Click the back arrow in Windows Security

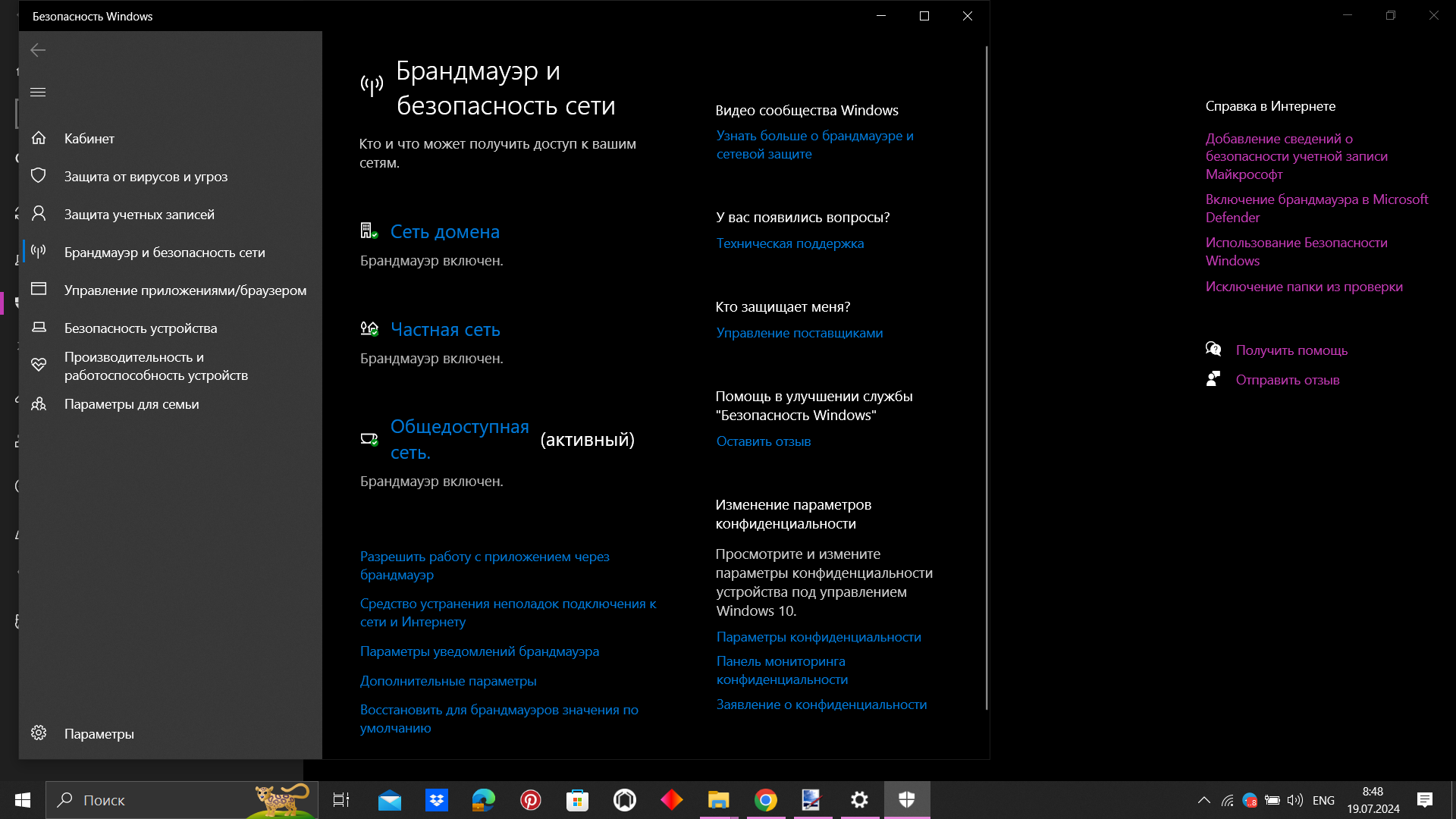pyautogui.click(x=38, y=50)
